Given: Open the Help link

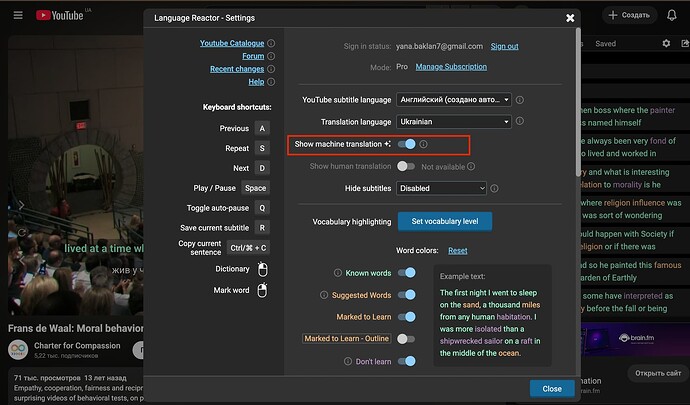Looking at the screenshot, I should pos(256,81).
